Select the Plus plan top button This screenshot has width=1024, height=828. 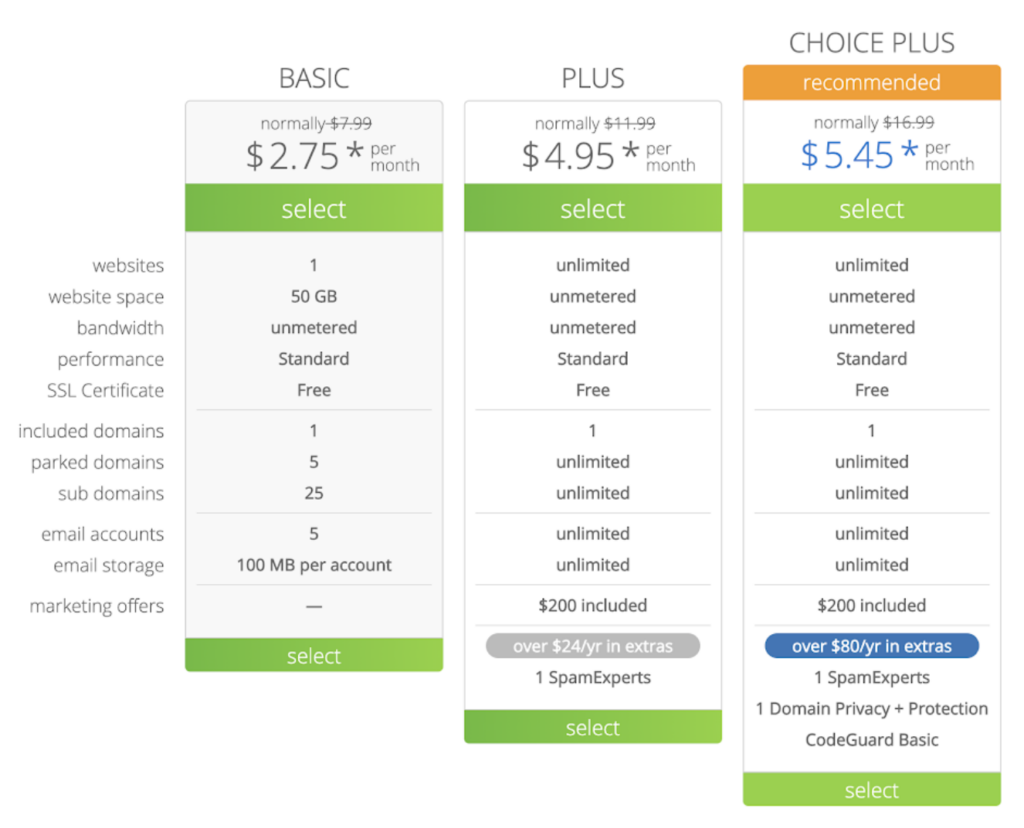(592, 208)
